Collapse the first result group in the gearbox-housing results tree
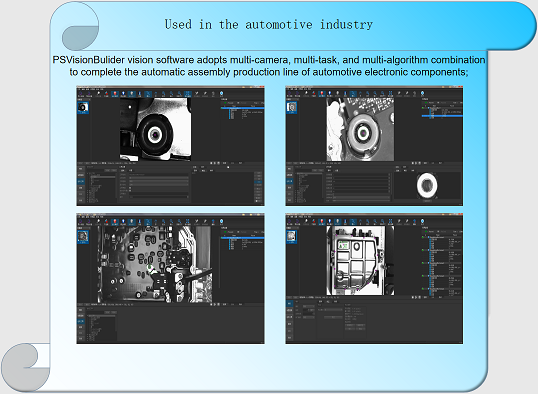538x394 pixels. coord(429,237)
